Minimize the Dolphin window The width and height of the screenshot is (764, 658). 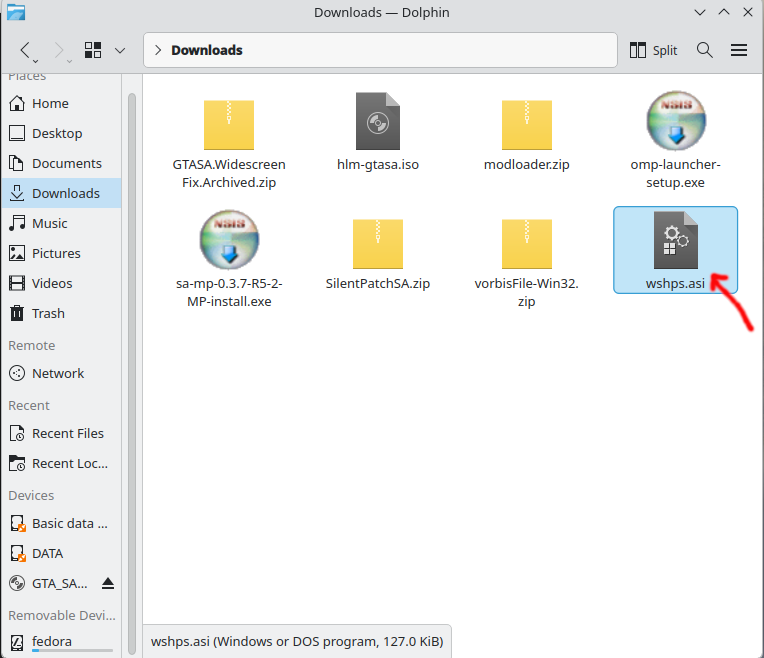(x=700, y=12)
